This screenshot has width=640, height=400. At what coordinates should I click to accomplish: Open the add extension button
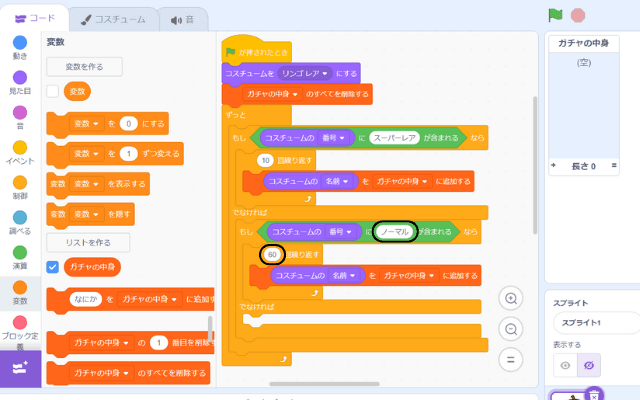(x=20, y=369)
